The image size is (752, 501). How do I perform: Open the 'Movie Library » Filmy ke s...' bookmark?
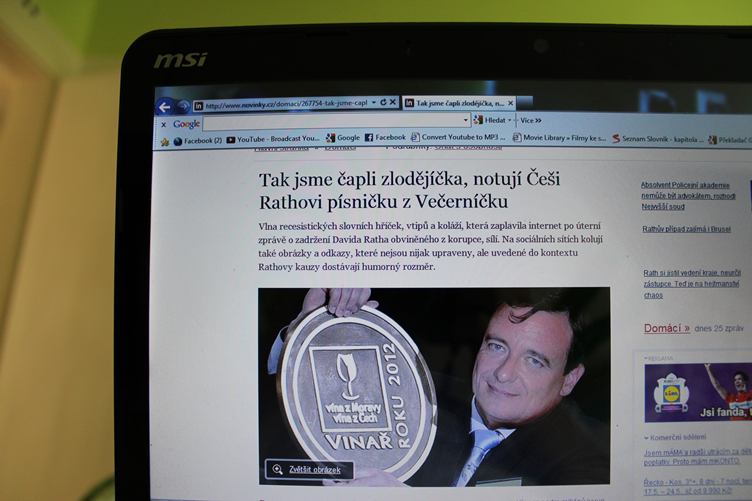pyautogui.click(x=559, y=138)
